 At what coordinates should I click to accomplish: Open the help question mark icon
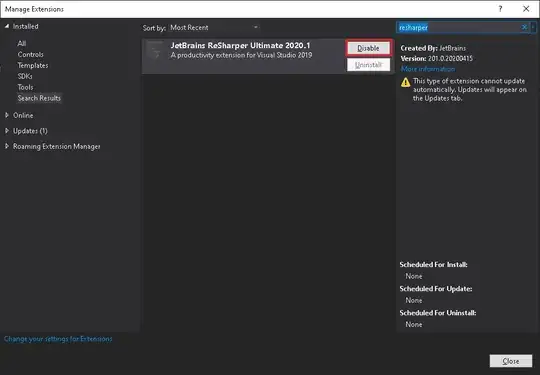coord(500,9)
